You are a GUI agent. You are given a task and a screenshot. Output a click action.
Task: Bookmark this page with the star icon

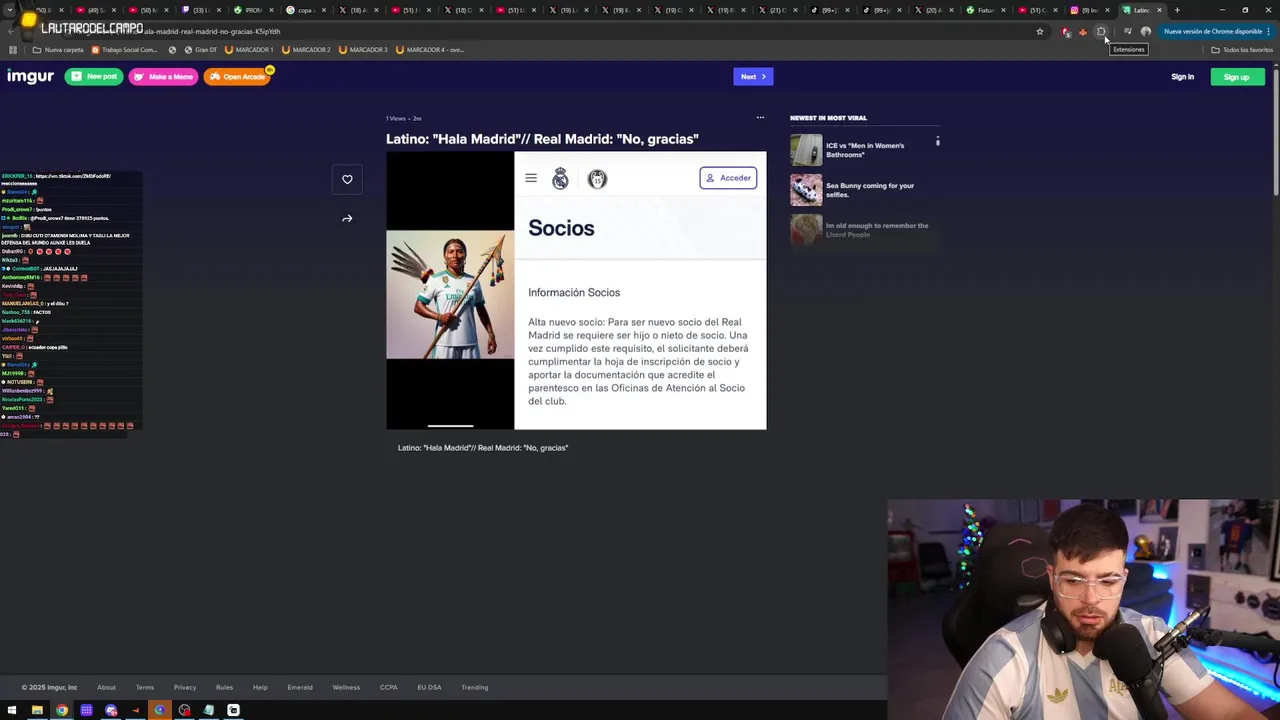(1040, 31)
